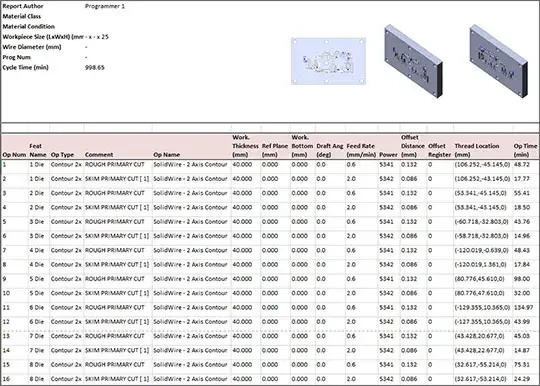Select the 5 Die cell in row 9
This screenshot has width=540, height=386.
(x=37, y=279)
